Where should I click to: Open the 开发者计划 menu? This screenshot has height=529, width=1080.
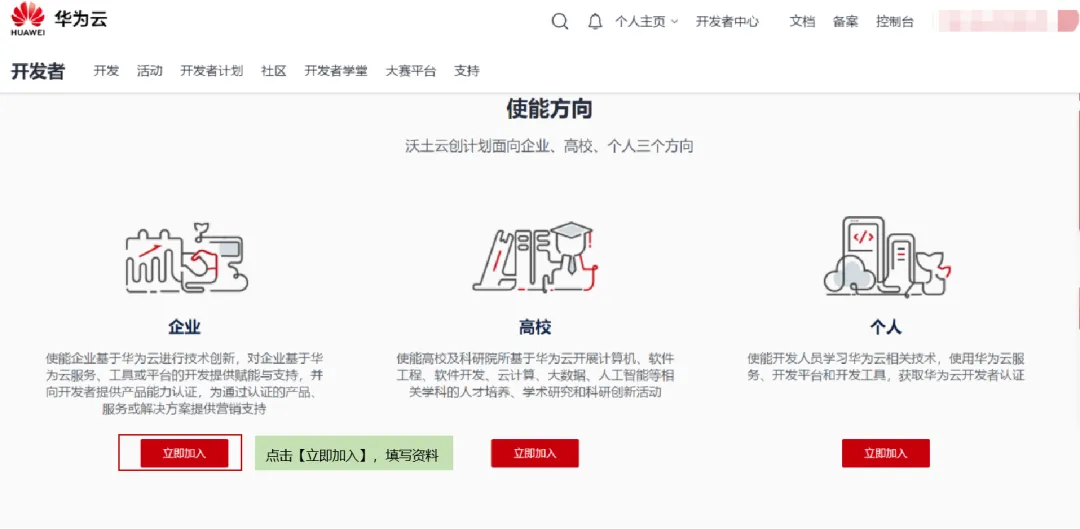coord(211,71)
